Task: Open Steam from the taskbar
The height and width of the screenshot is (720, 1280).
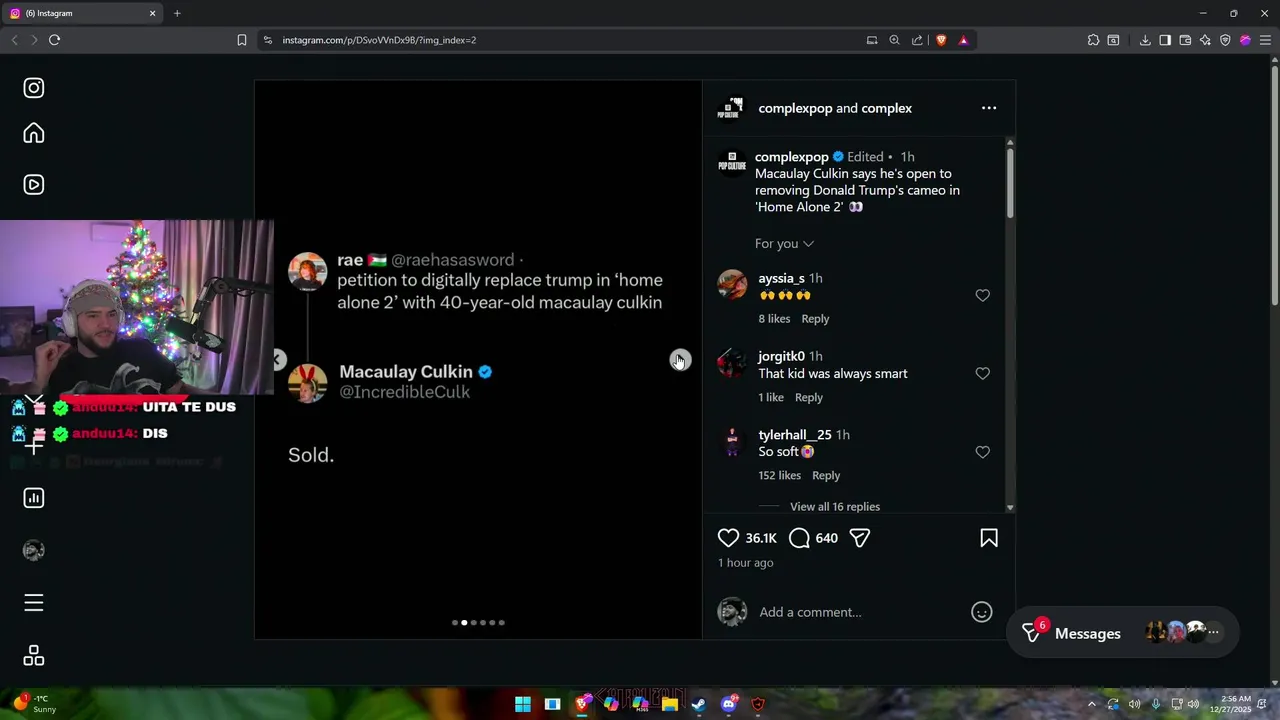Action: [x=699, y=704]
